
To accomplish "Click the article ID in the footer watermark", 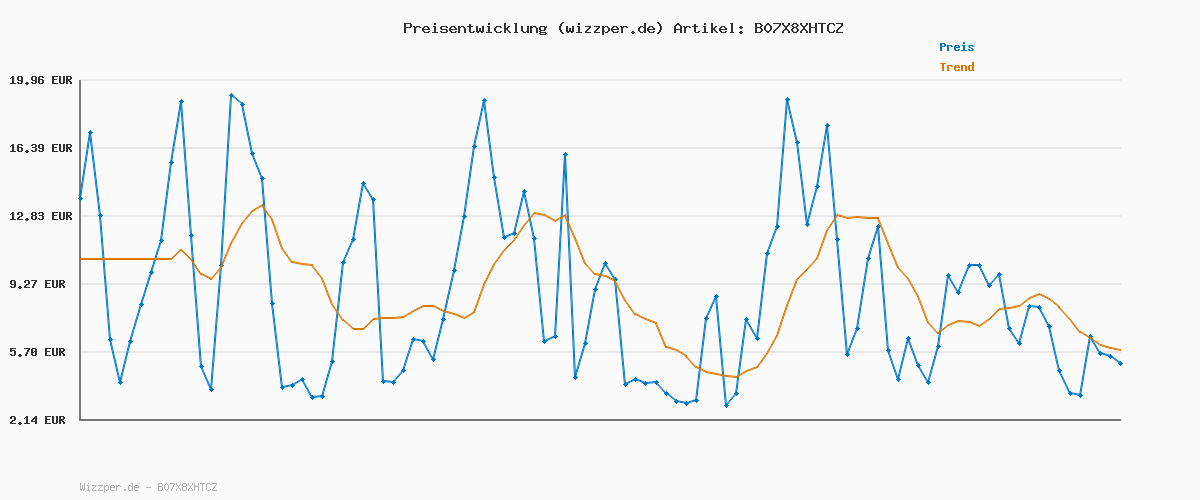I will click(x=184, y=487).
